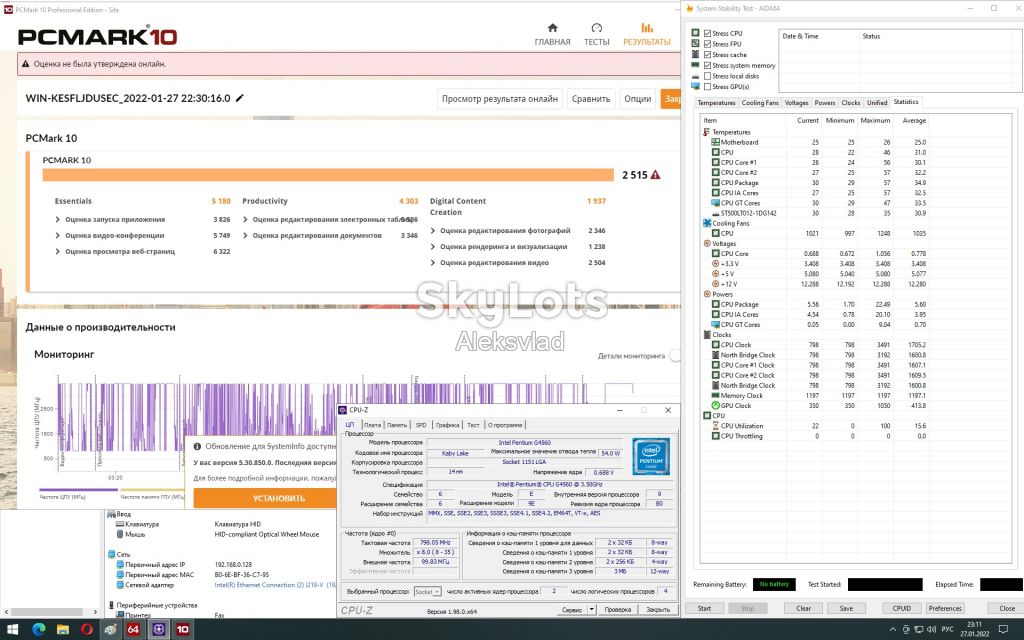Enable Stress GPU(s) in AIDA64

tap(707, 86)
